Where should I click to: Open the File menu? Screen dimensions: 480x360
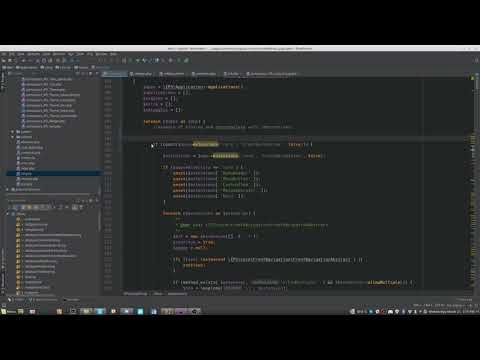point(4,54)
